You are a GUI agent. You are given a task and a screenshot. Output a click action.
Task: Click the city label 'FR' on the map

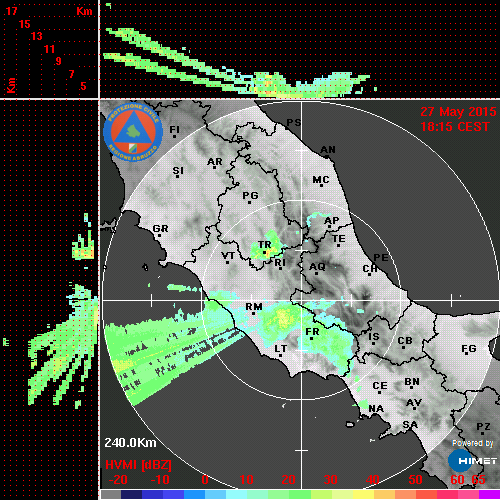coord(312,332)
